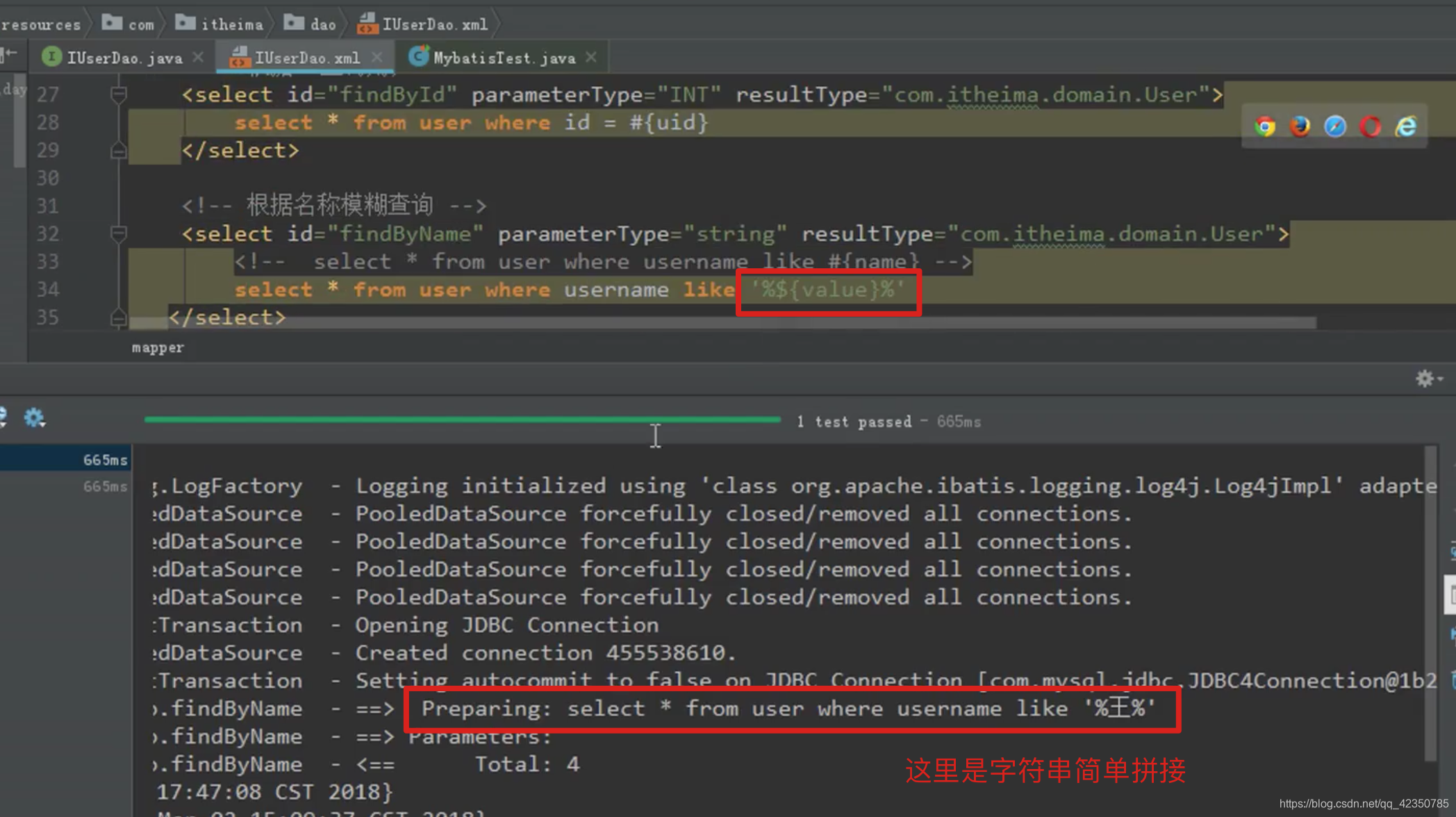The image size is (1456, 817).
Task: Close the MybatisTest.java tab
Action: point(591,57)
